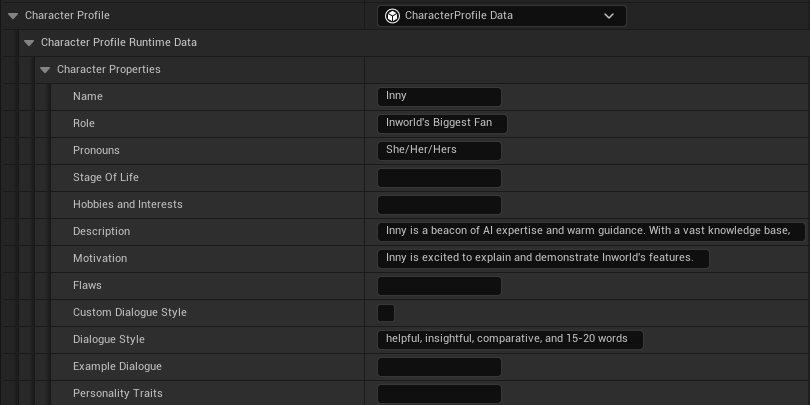Viewport: 810px width, 405px height.
Task: Select the Pronouns property label
Action: click(x=96, y=150)
